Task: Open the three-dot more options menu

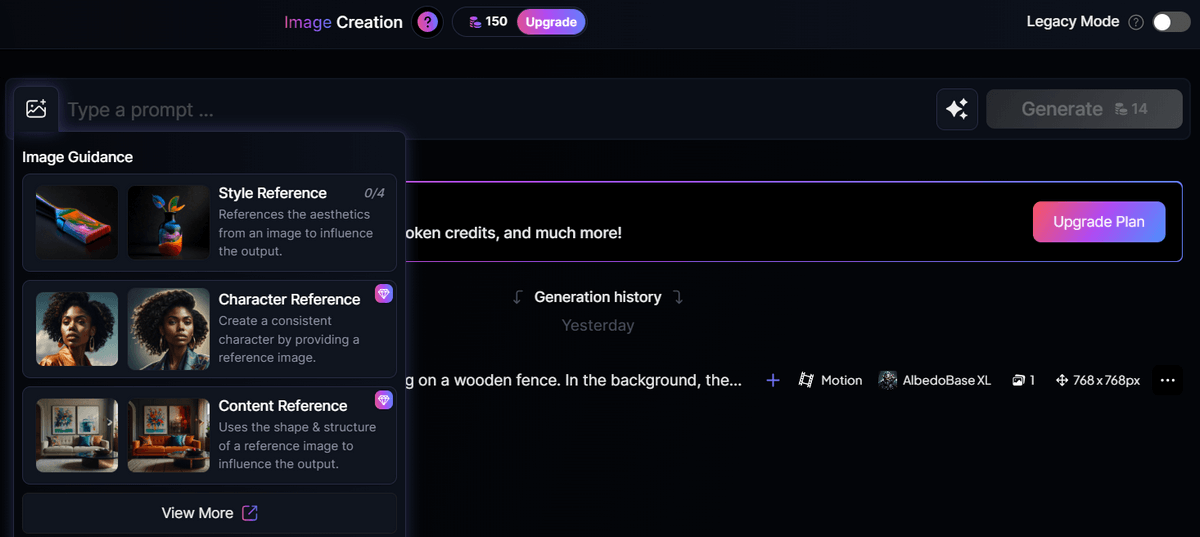Action: pyautogui.click(x=1167, y=380)
